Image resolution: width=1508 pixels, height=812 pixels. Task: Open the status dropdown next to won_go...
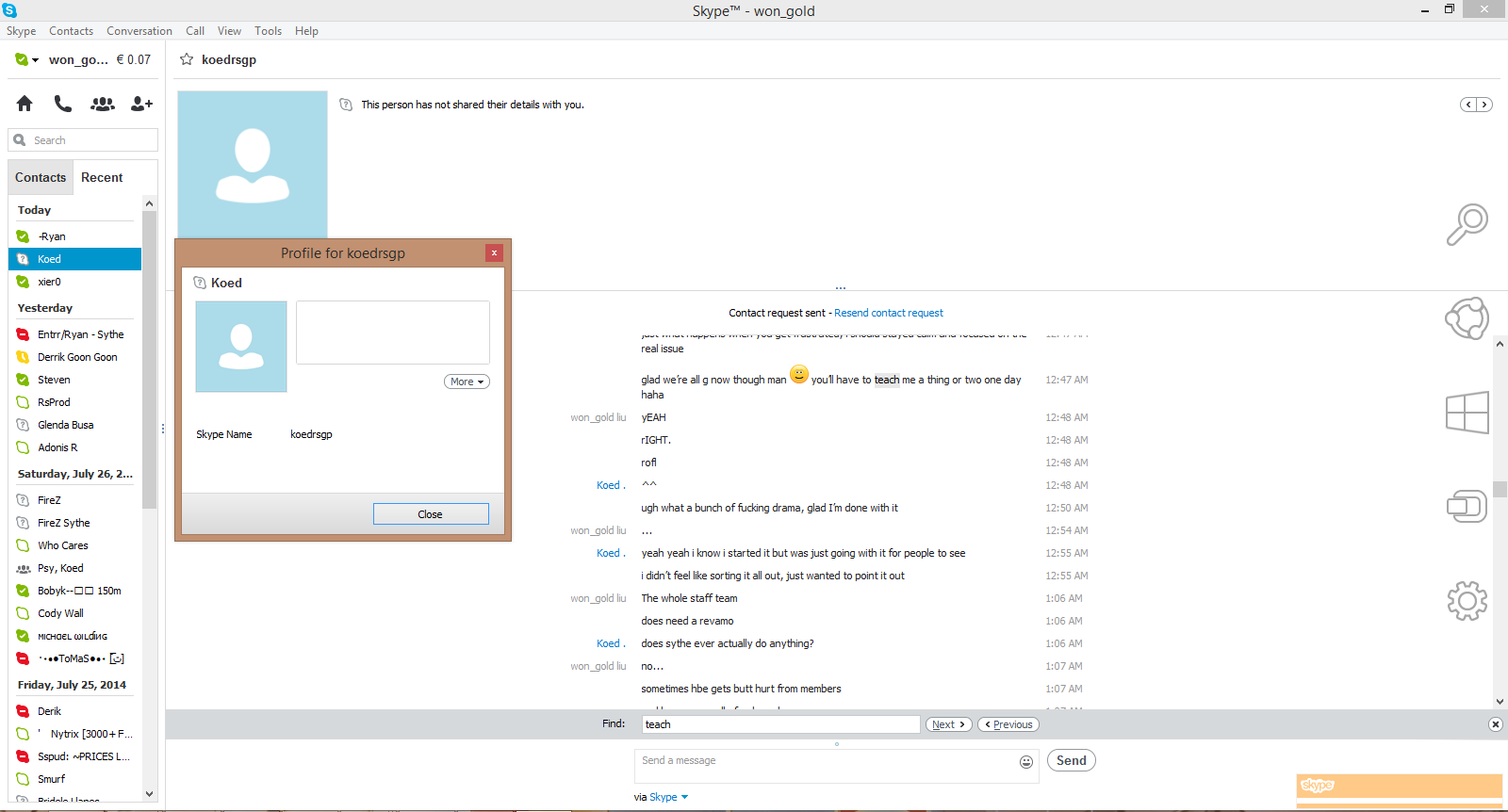tap(27, 59)
